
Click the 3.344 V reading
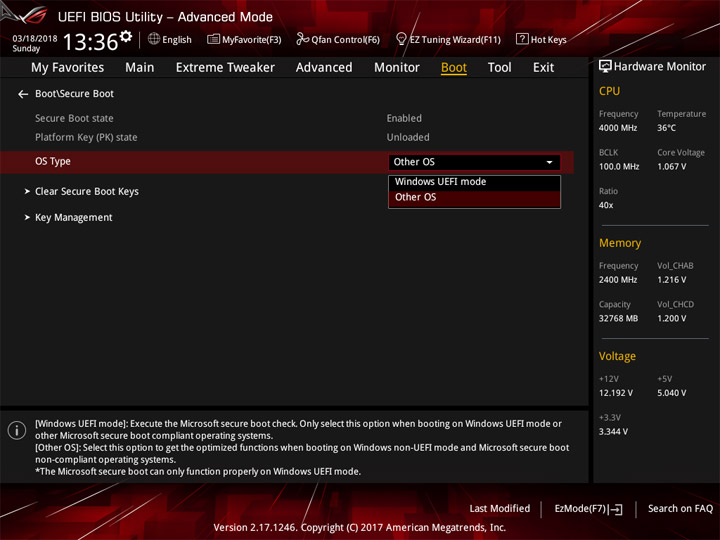[x=613, y=432]
